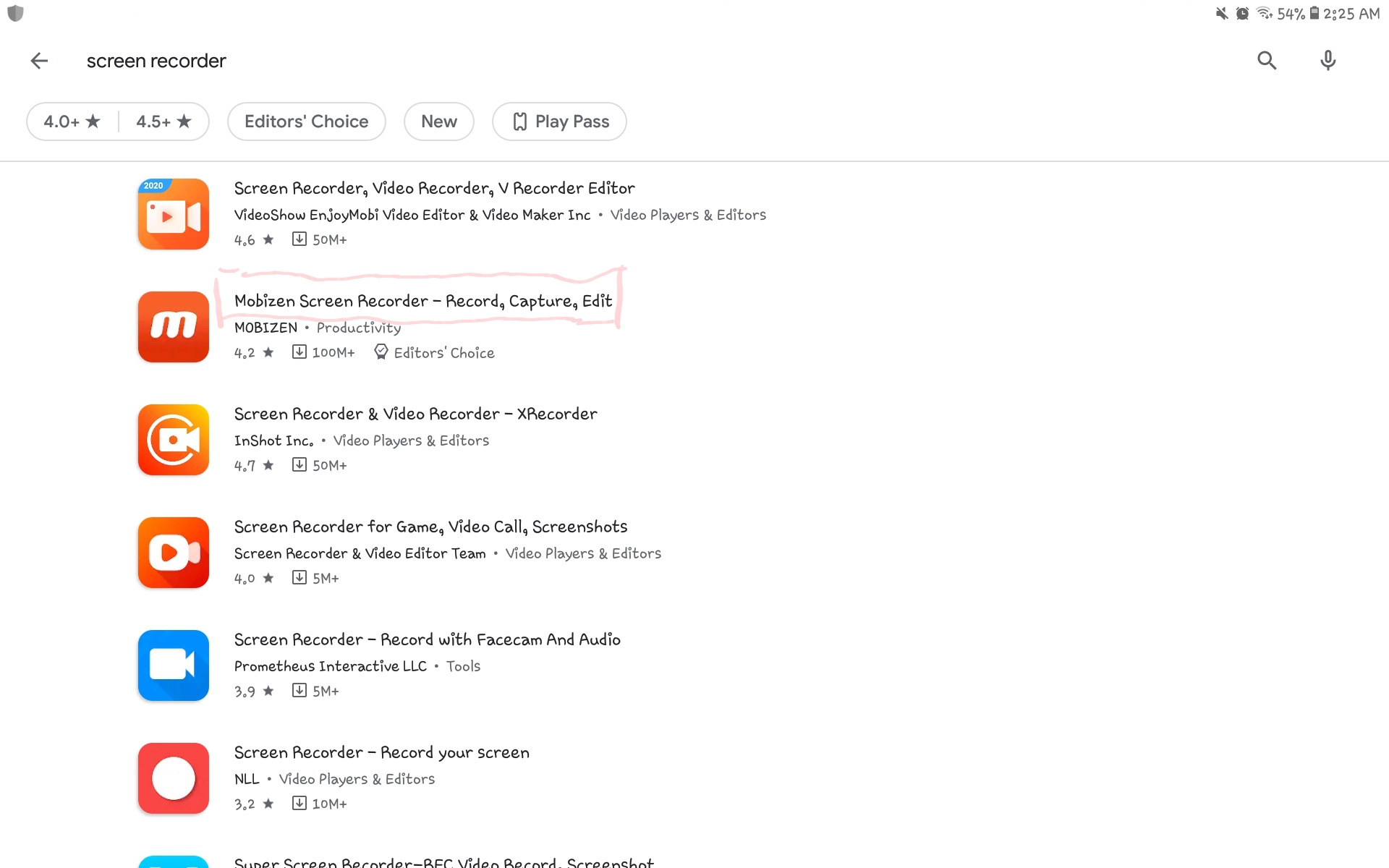The height and width of the screenshot is (868, 1389).
Task: Open Super Screen Recorder listing at bottom
Action: click(x=444, y=861)
